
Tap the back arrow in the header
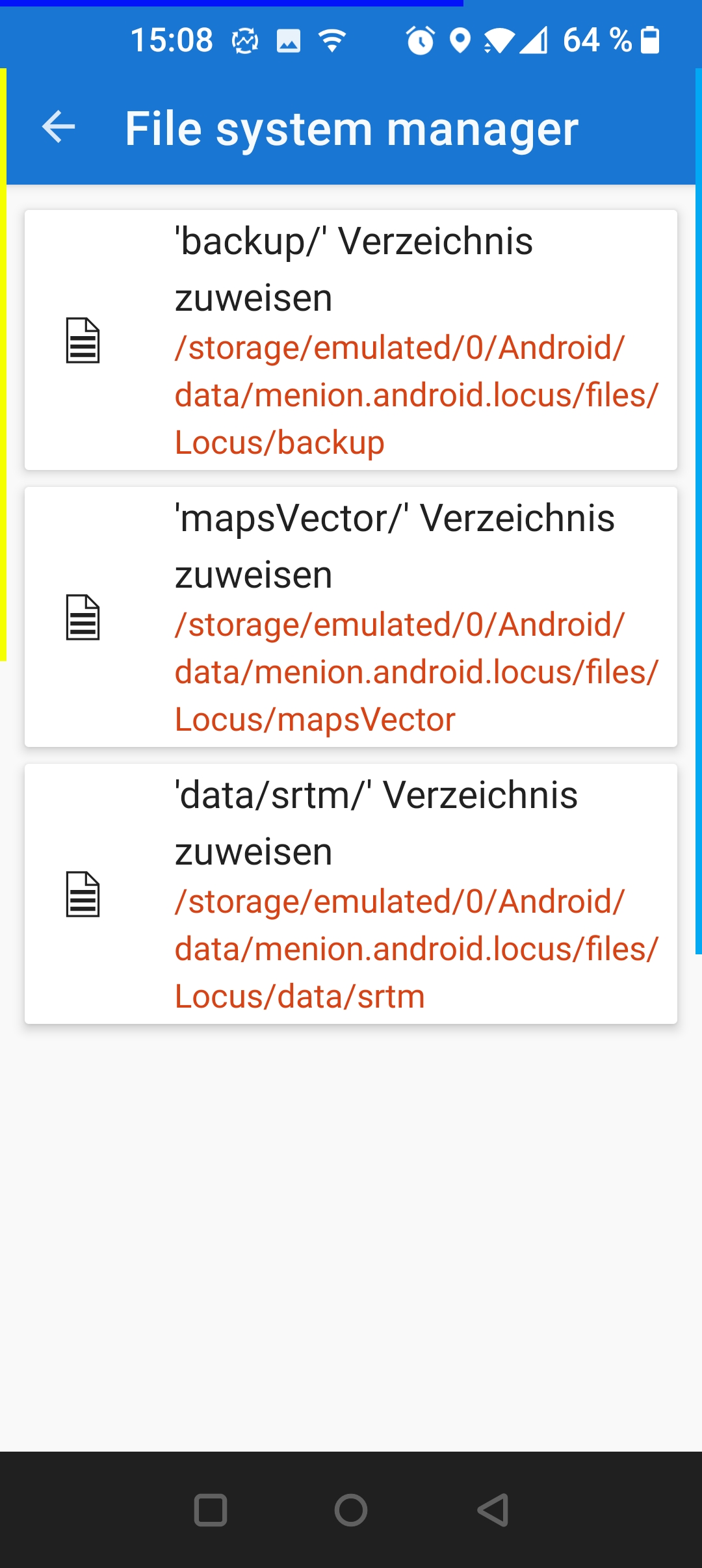tap(58, 127)
